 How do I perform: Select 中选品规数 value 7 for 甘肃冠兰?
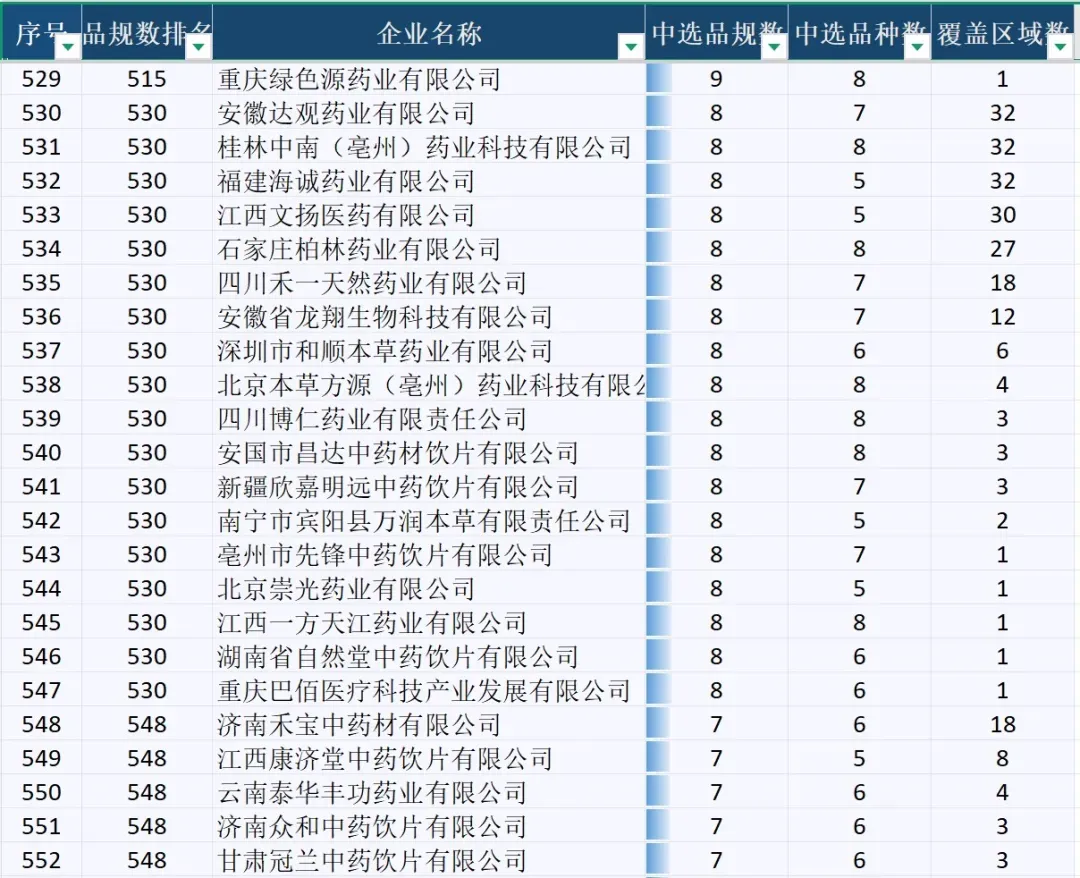[x=716, y=859]
